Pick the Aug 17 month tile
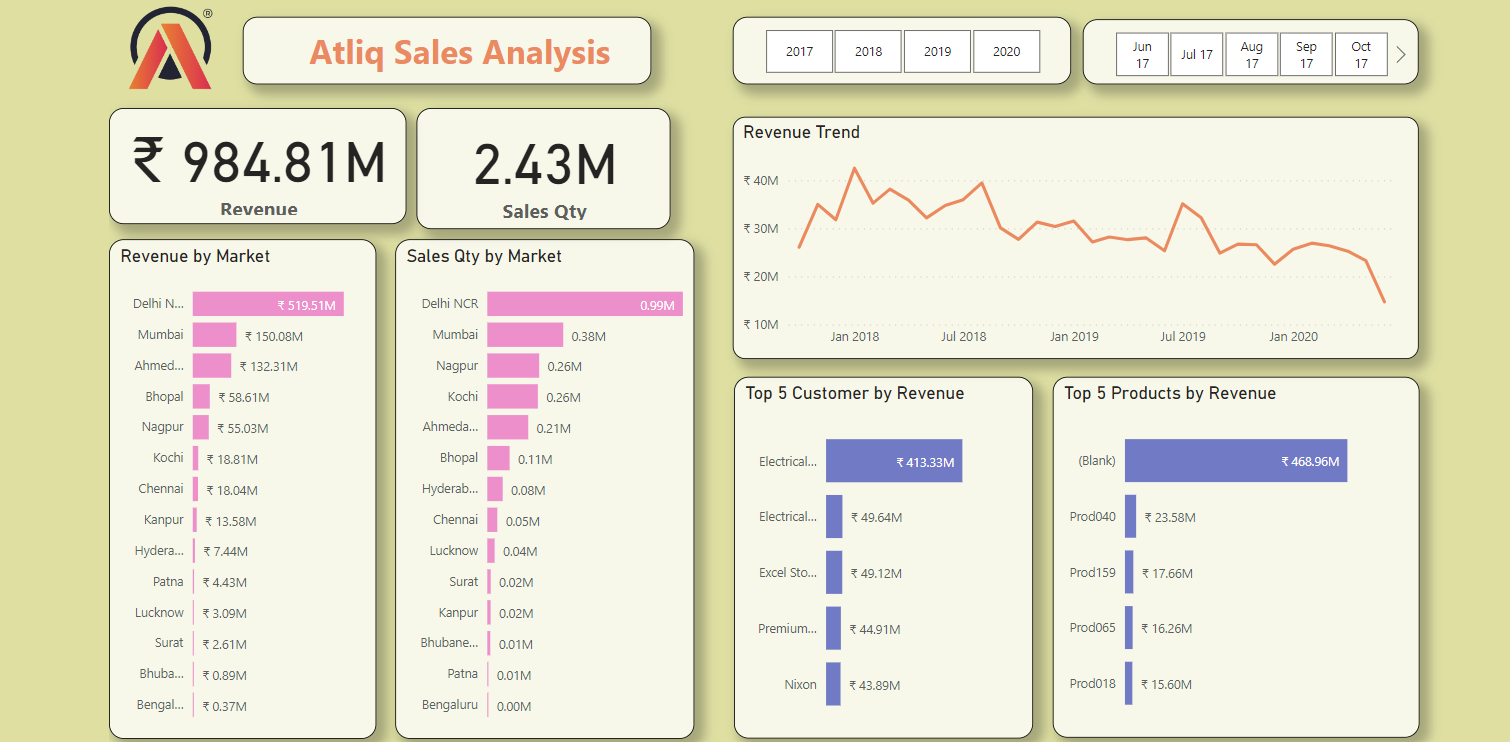Viewport: 1510px width, 742px height. (x=1251, y=54)
